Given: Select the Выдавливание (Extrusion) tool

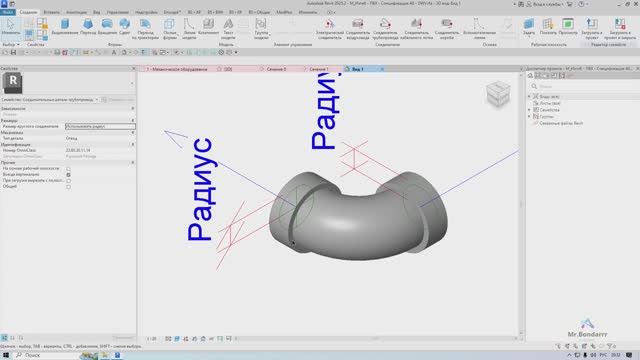Looking at the screenshot, I should [64, 27].
